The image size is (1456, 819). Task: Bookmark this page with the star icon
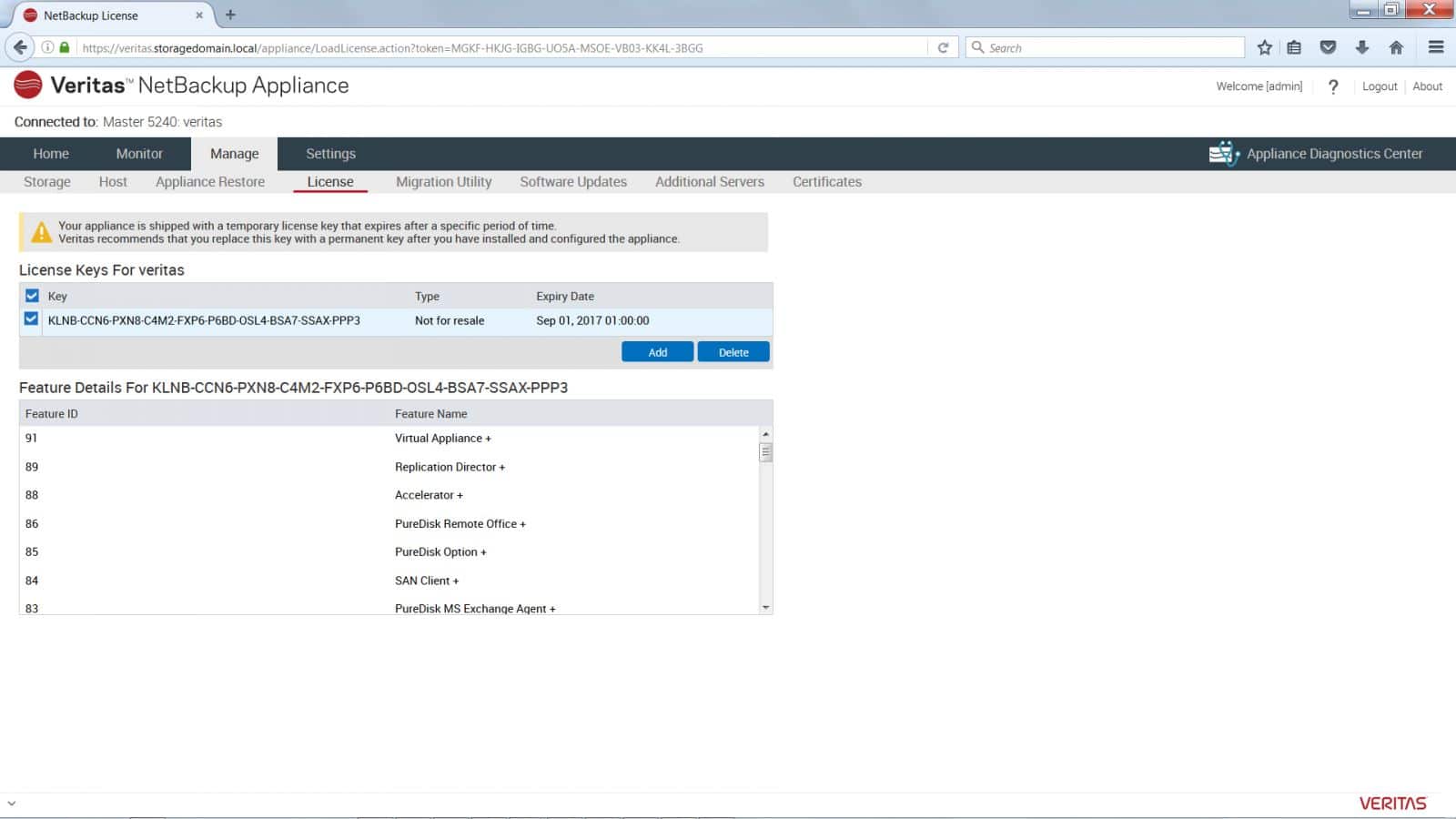coord(1264,47)
